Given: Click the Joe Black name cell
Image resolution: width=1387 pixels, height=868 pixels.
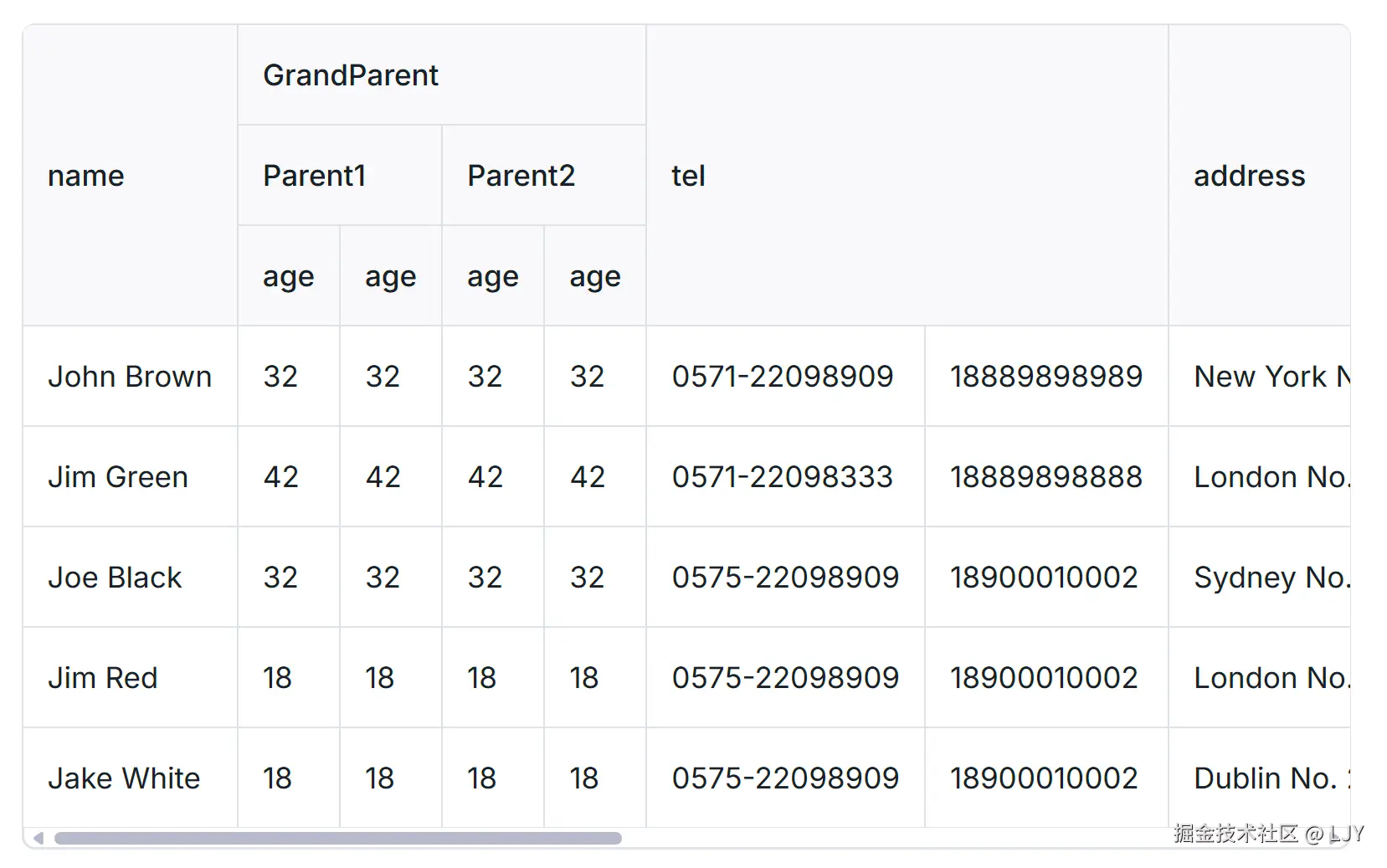Looking at the screenshot, I should click(x=115, y=578).
